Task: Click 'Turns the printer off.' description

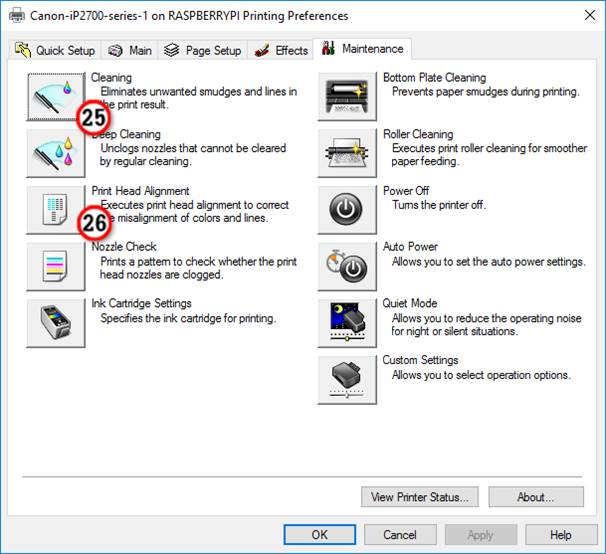Action: click(x=439, y=205)
